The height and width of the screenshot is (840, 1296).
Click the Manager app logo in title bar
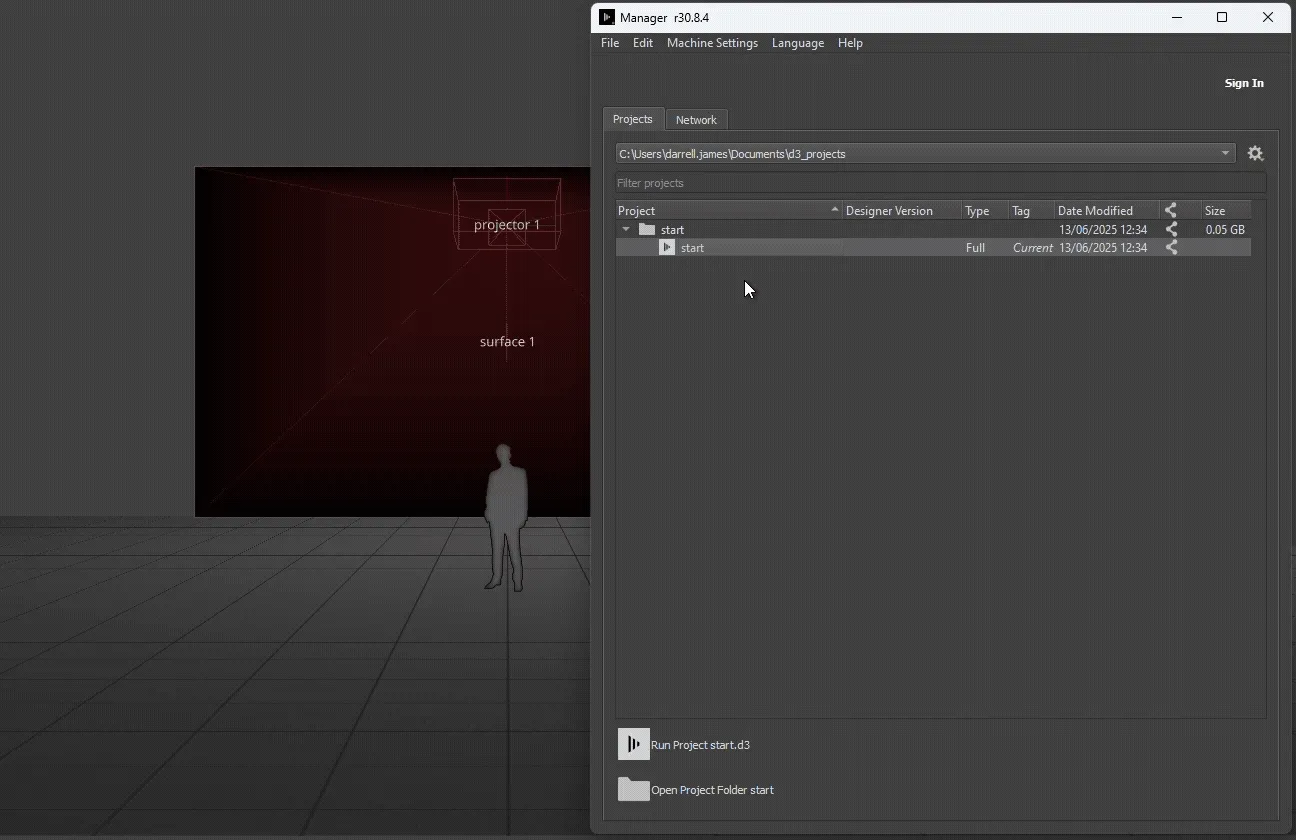click(607, 18)
